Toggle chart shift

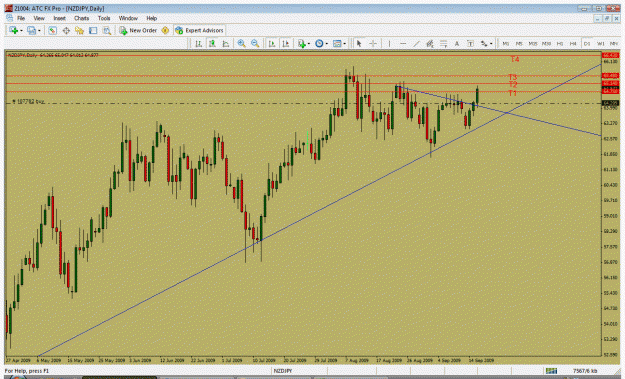pos(285,43)
